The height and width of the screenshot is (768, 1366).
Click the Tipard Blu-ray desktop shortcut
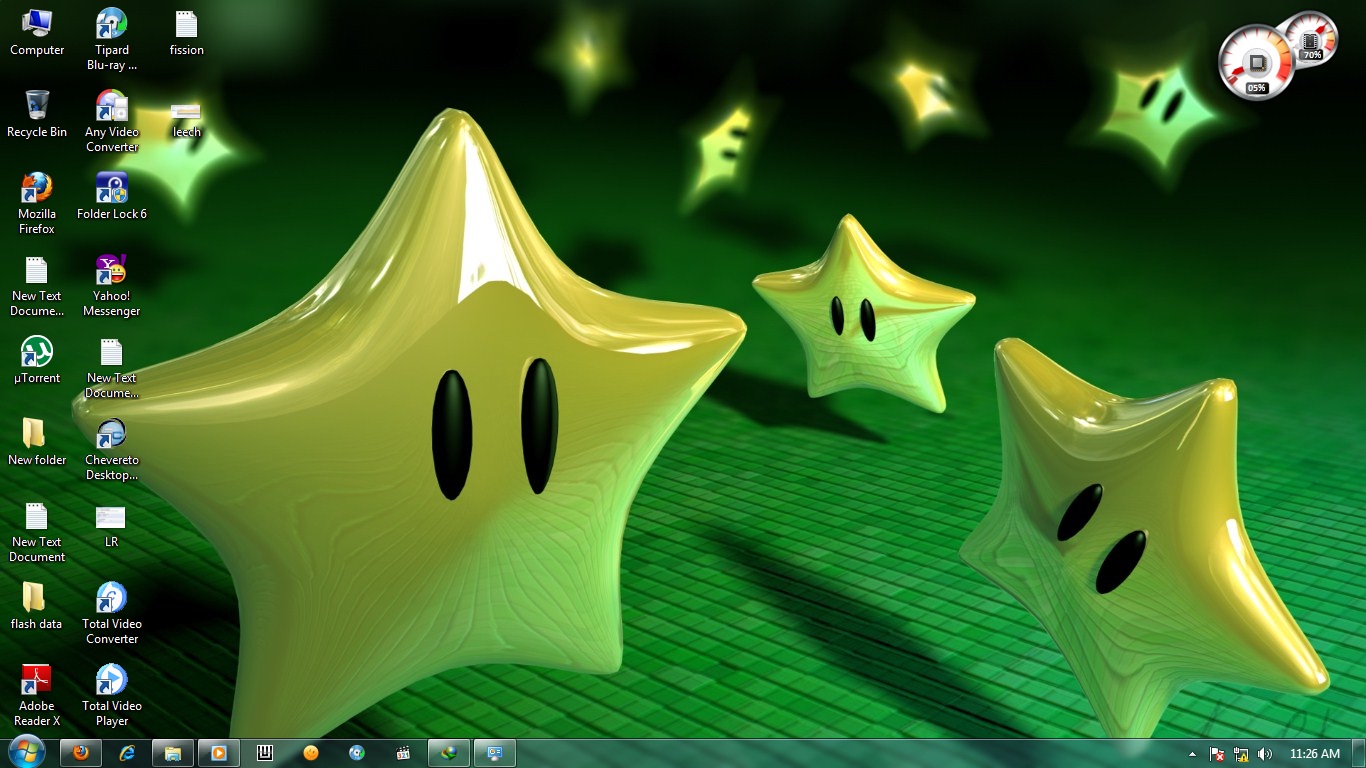111,25
